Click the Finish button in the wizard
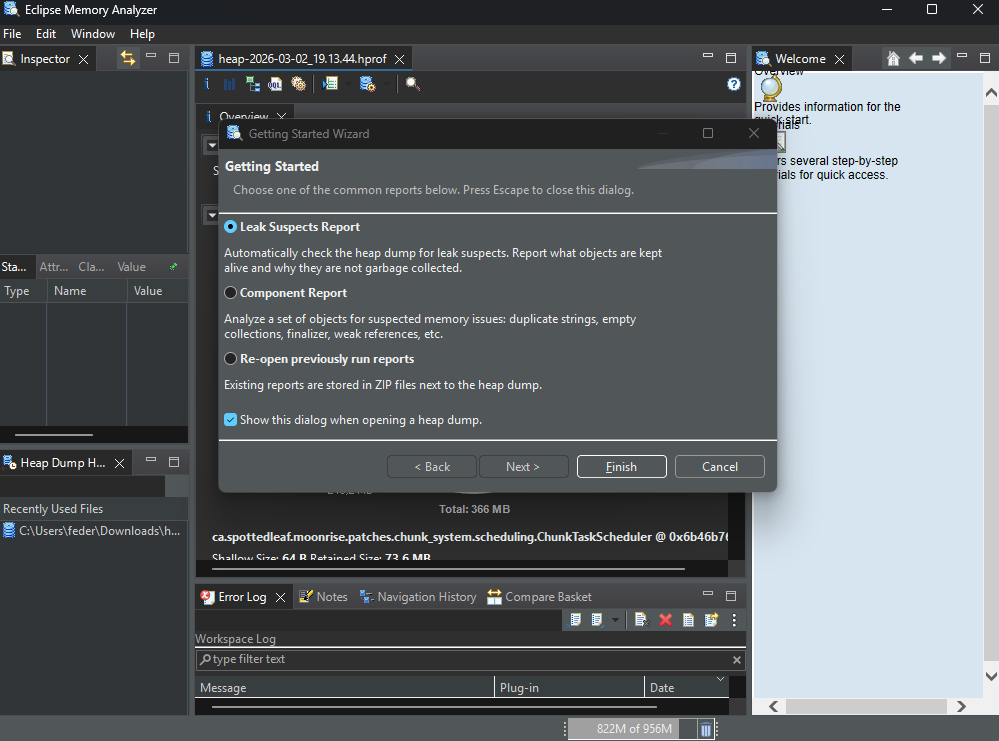Image resolution: width=999 pixels, height=741 pixels. point(621,467)
